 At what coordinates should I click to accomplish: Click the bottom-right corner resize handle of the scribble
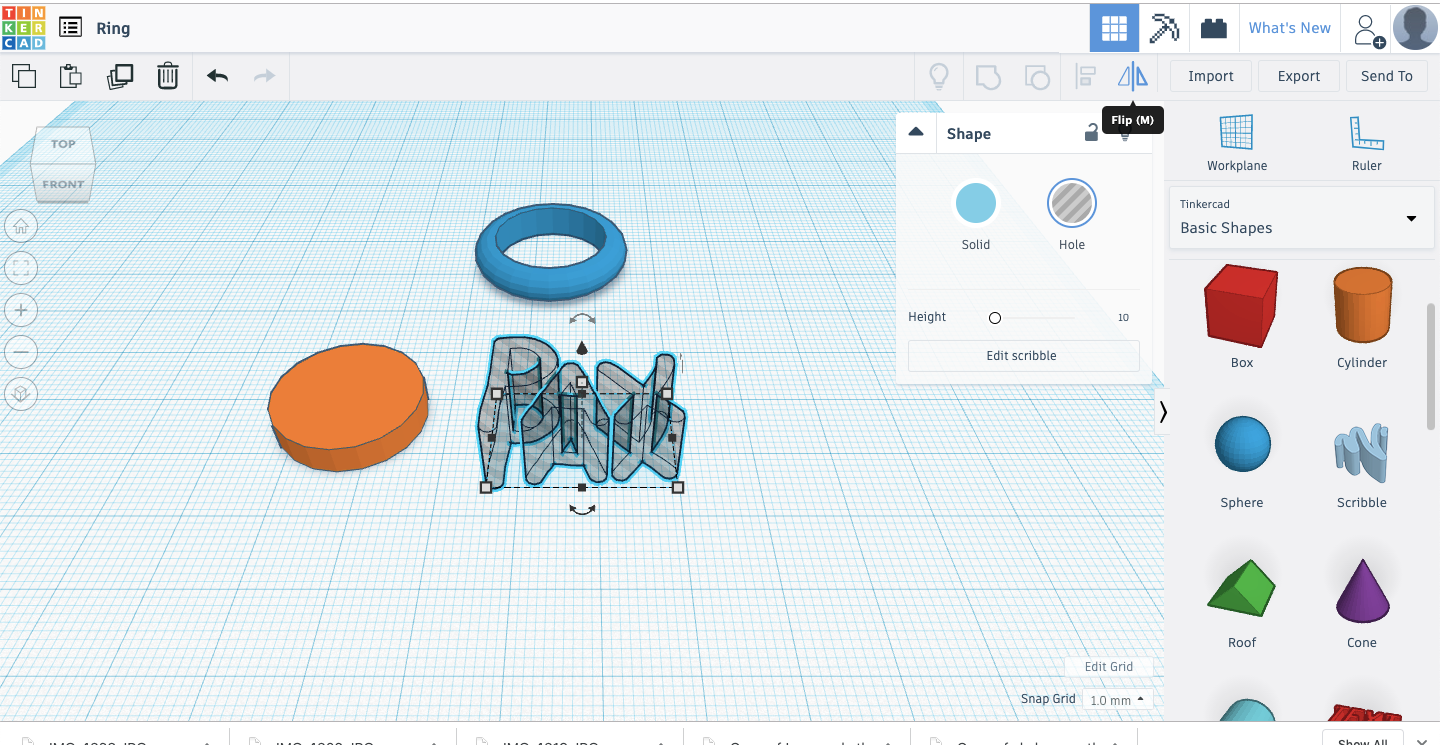click(x=678, y=487)
